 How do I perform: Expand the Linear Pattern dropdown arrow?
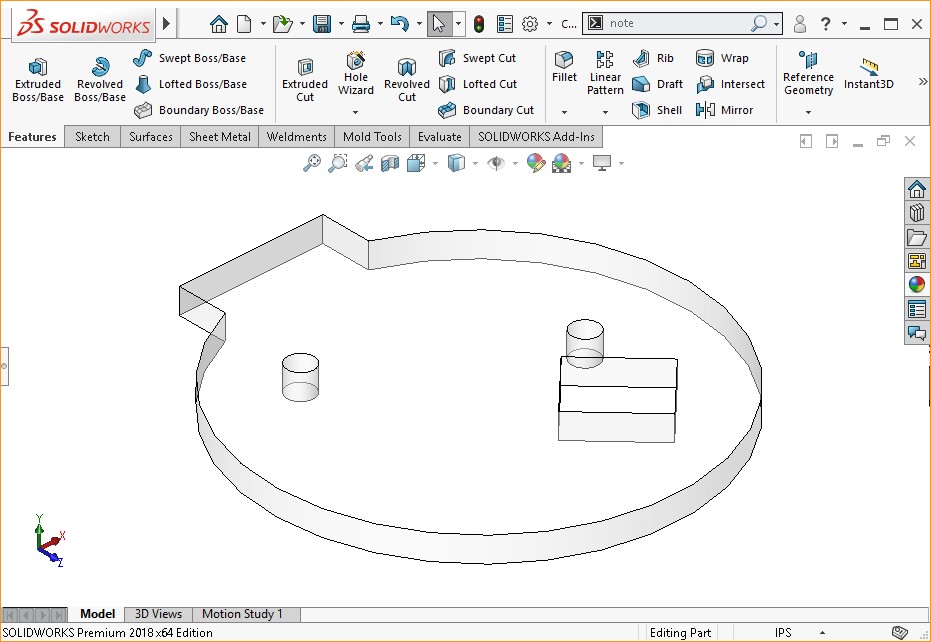tap(605, 112)
